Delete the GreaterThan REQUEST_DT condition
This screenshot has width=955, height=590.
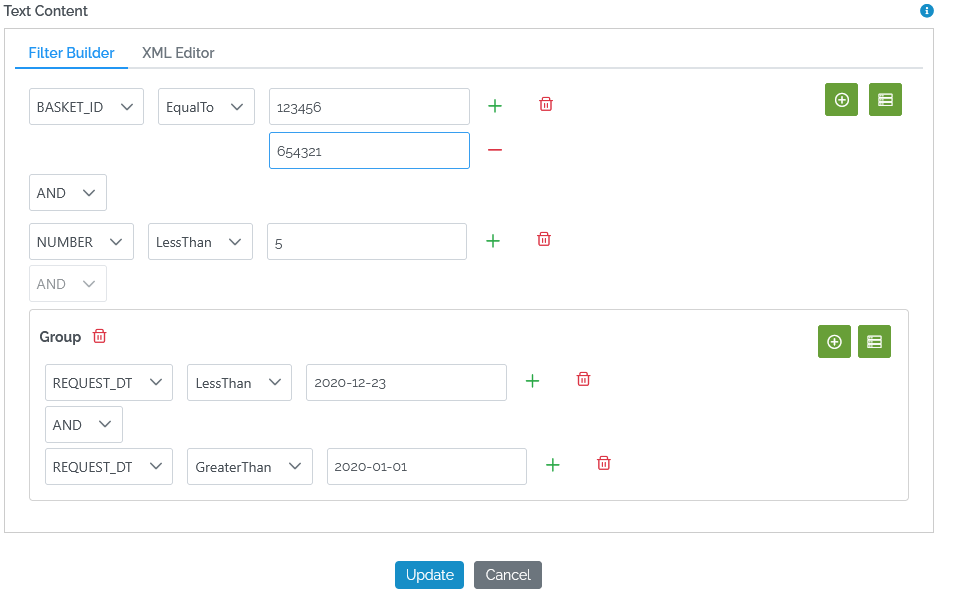coord(603,463)
